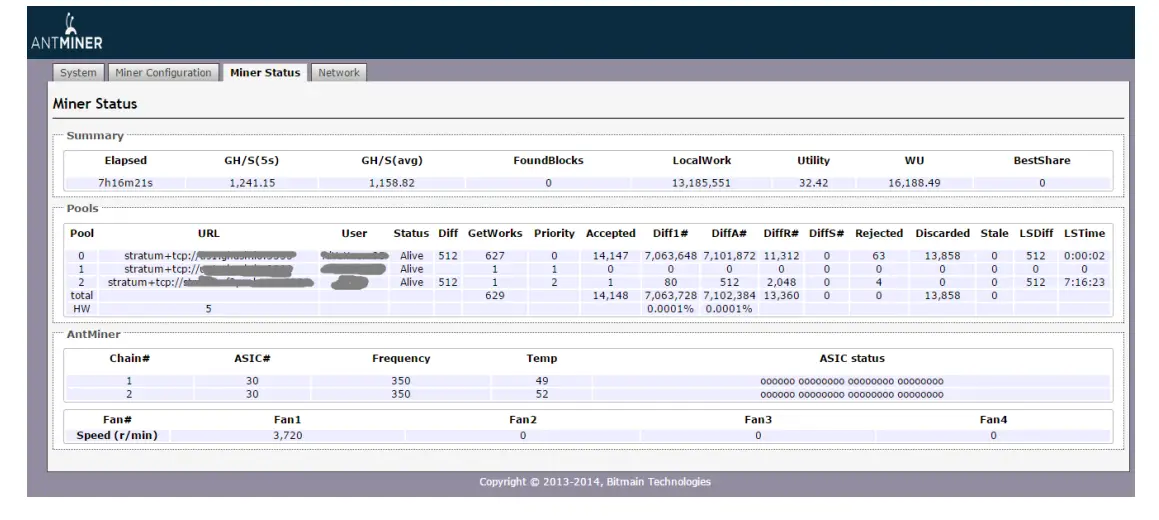The height and width of the screenshot is (520, 1159).
Task: Click the Bitmain Technologies copyright footer text
Action: [595, 482]
